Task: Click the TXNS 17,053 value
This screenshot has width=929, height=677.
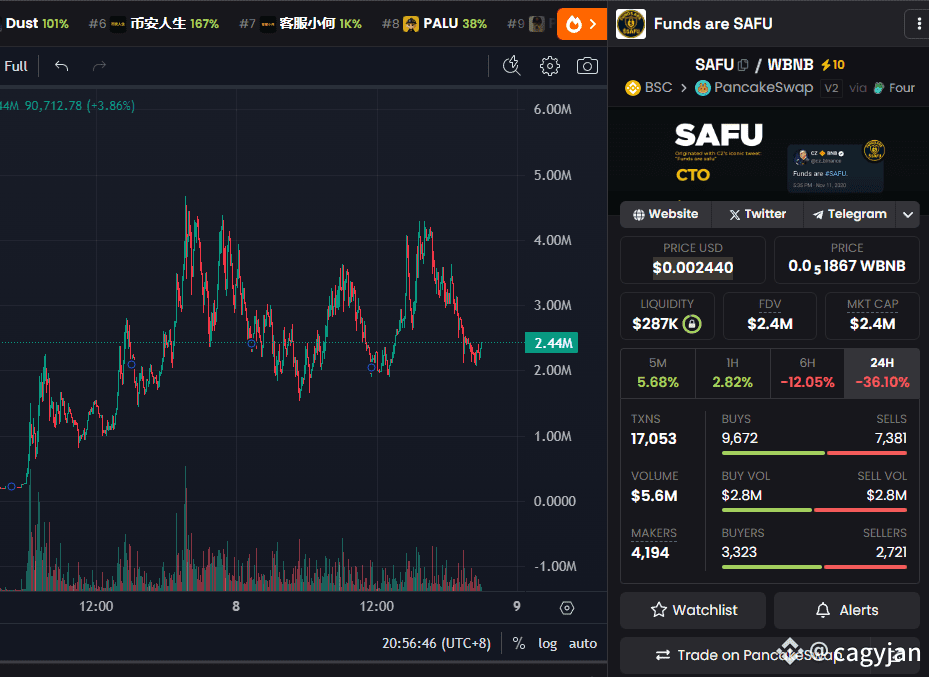Action: click(653, 439)
